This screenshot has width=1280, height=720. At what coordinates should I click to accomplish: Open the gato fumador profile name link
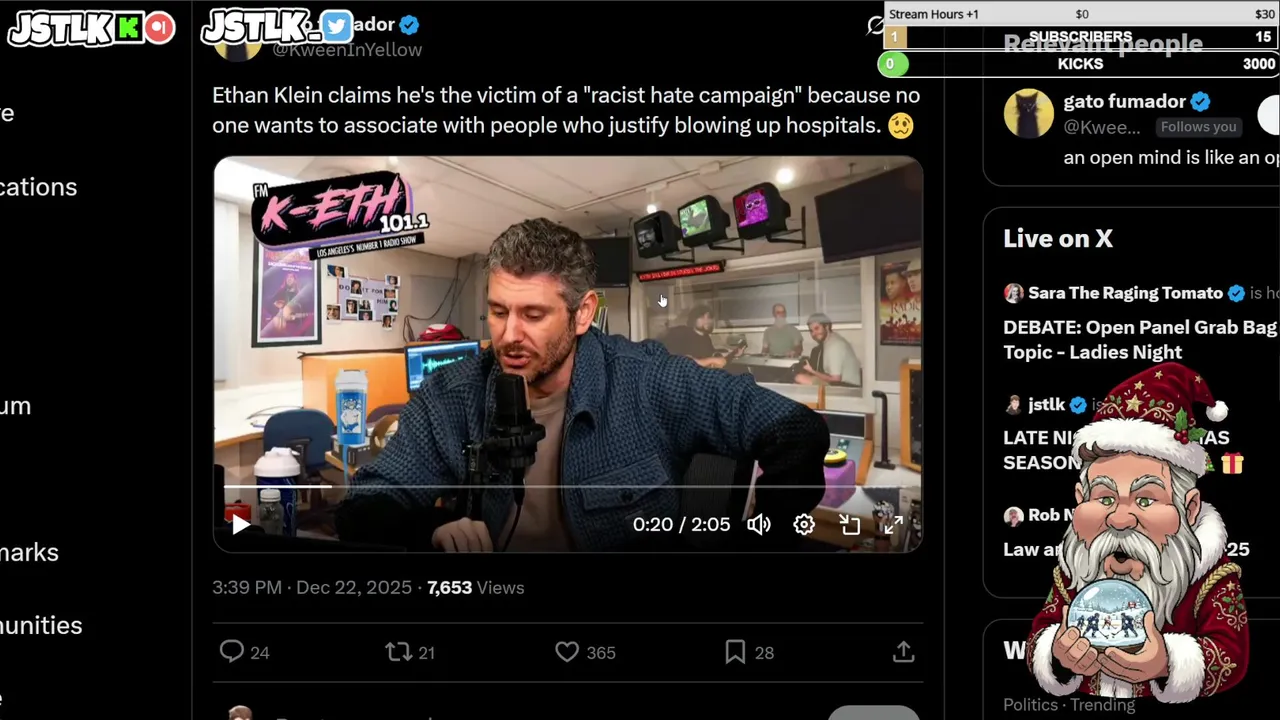pos(1125,101)
